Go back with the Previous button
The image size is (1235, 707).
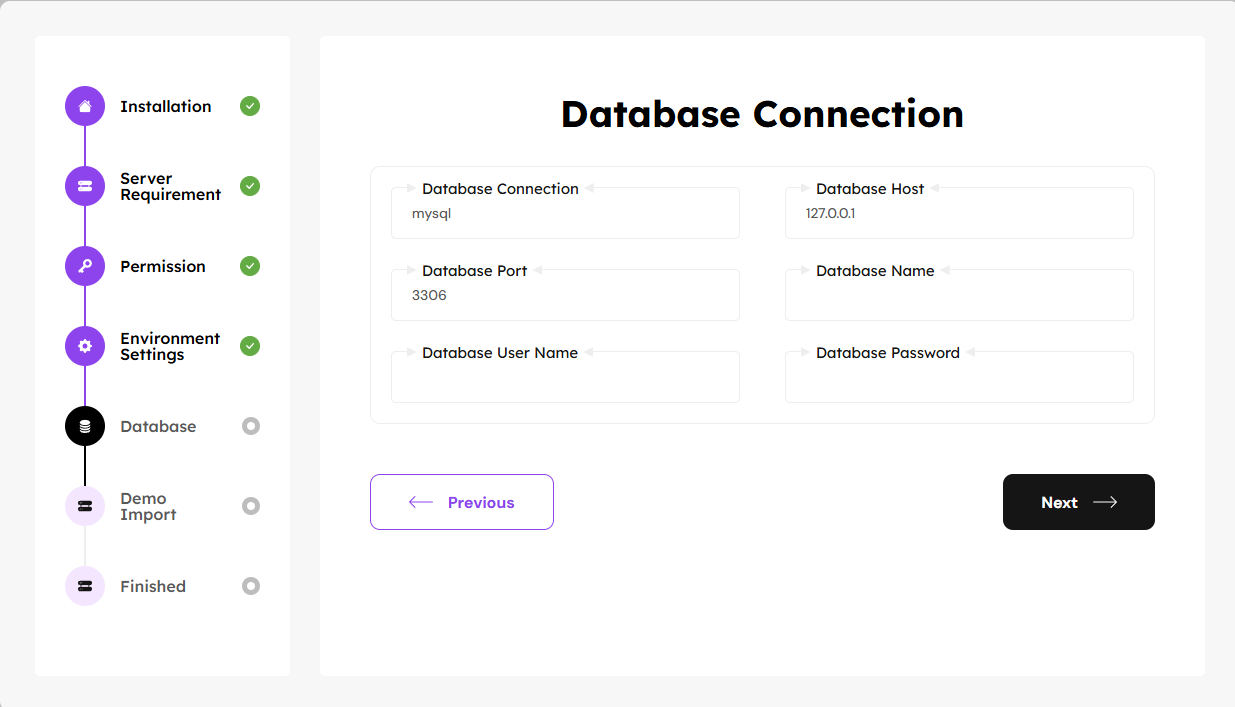pyautogui.click(x=461, y=502)
